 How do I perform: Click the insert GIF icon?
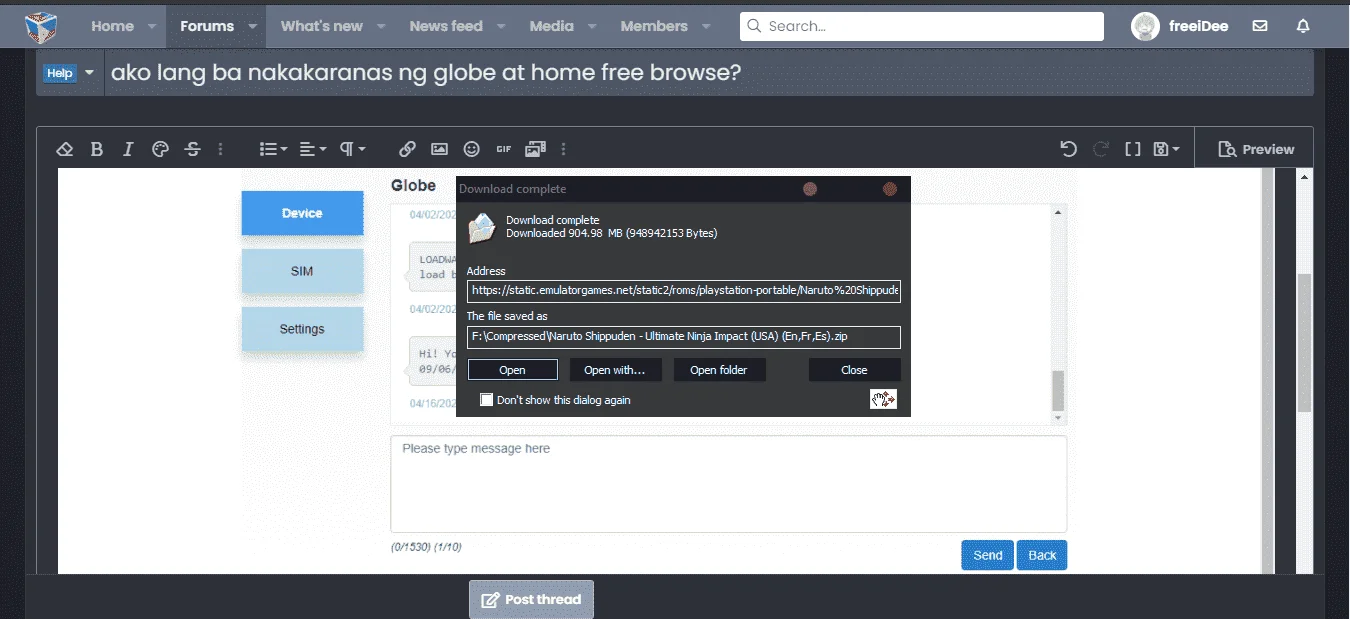coord(503,149)
